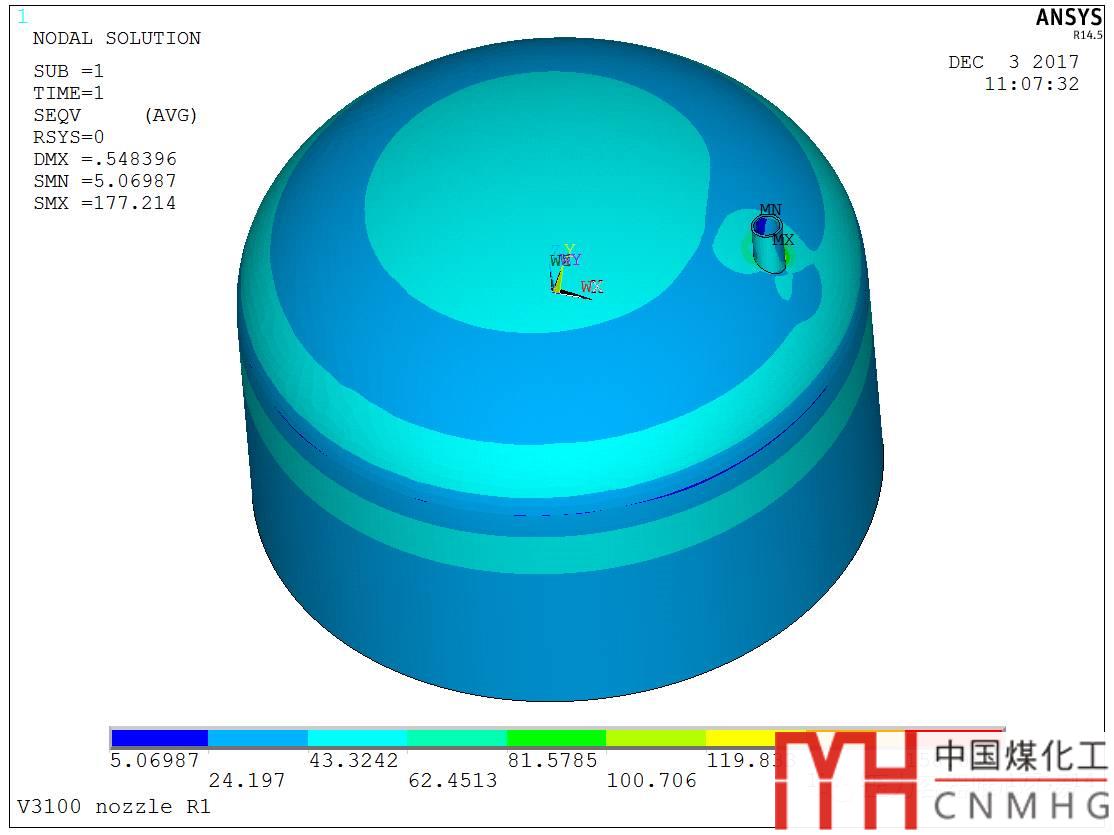Click the ANSYS logo in the corner
The image size is (1114, 835).
1068,18
